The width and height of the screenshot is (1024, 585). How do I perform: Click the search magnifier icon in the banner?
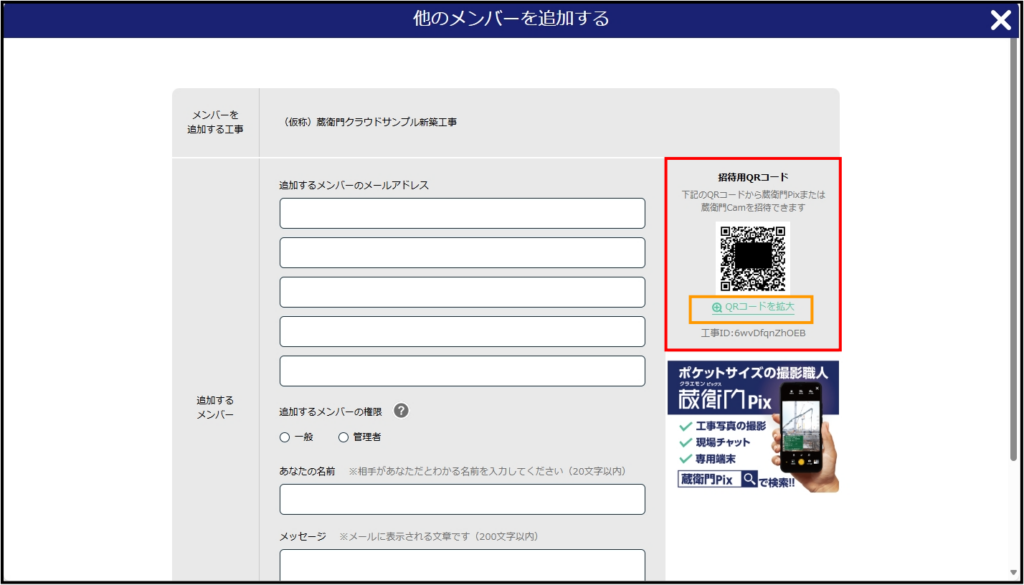coord(749,480)
